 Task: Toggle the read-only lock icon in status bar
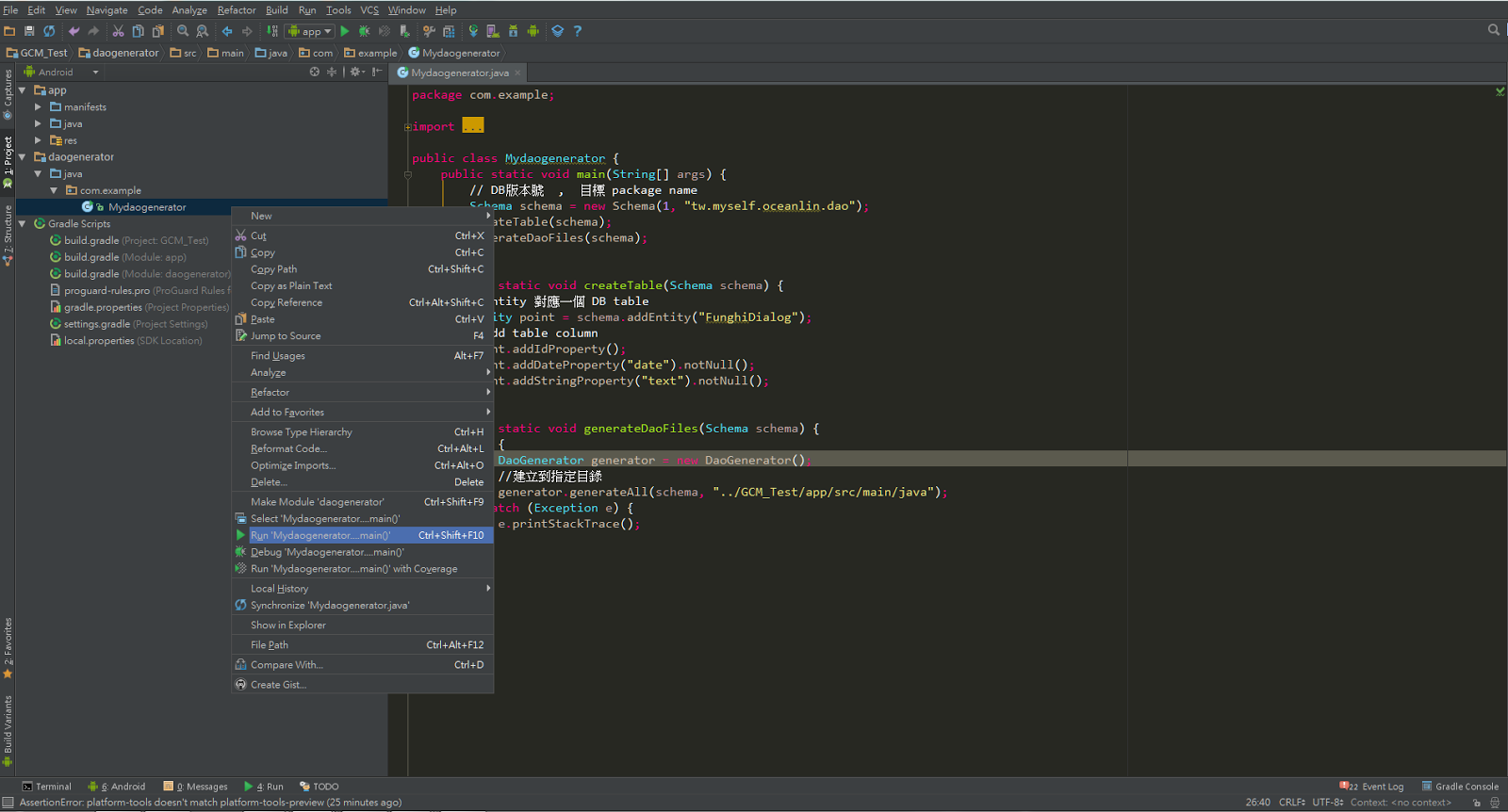pyautogui.click(x=1476, y=803)
